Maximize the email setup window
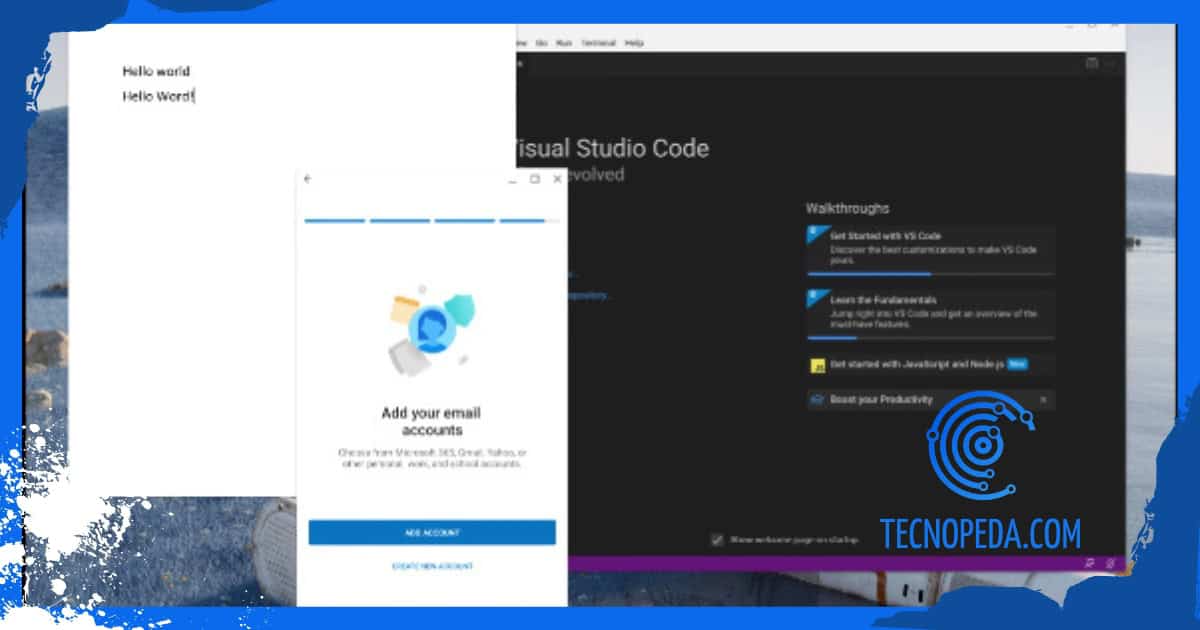 (x=535, y=179)
